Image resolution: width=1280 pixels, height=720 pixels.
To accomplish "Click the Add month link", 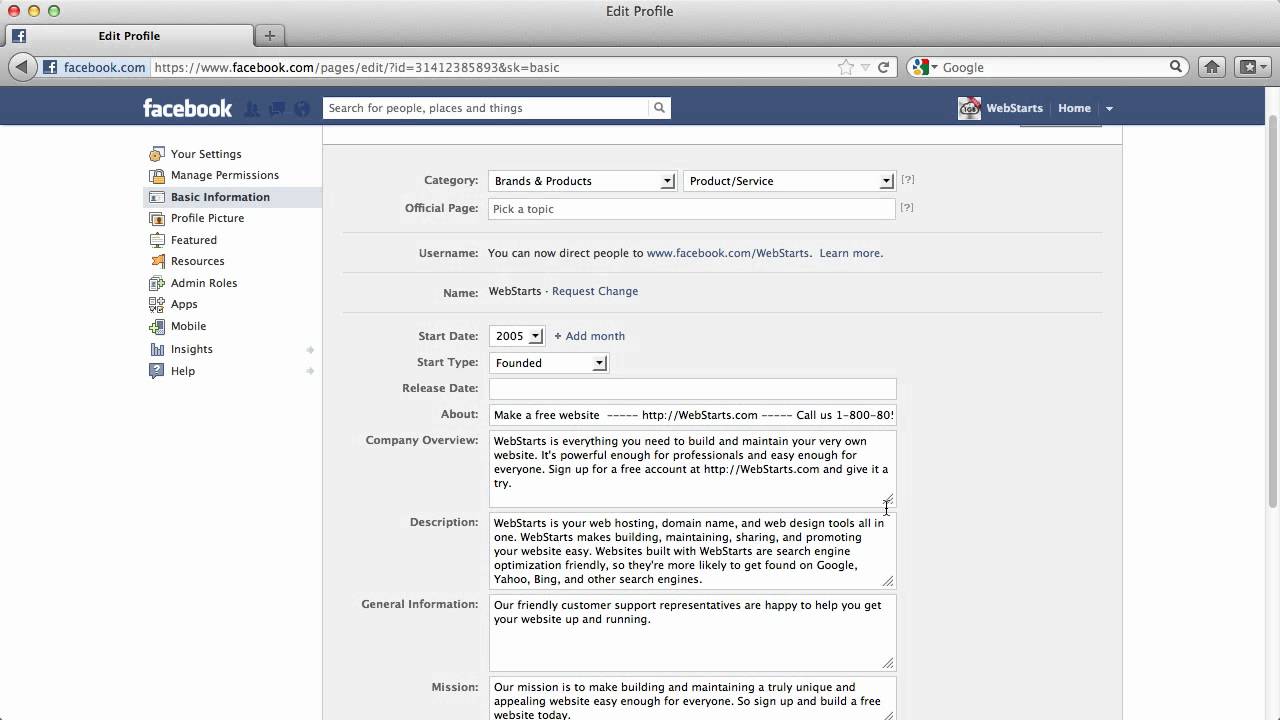I will tap(590, 336).
